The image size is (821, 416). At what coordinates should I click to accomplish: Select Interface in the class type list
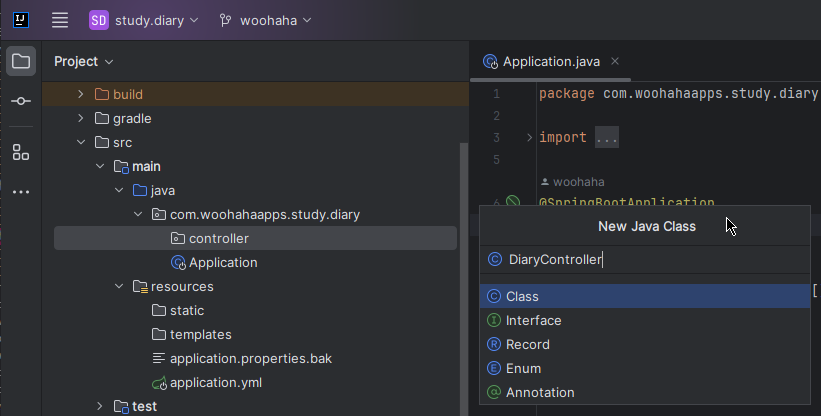click(x=533, y=320)
